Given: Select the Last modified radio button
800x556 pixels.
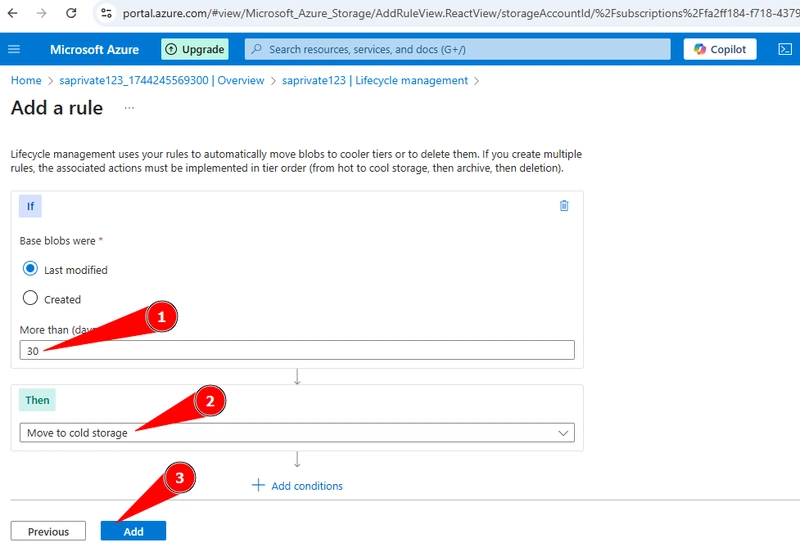Looking at the screenshot, I should click(30, 268).
